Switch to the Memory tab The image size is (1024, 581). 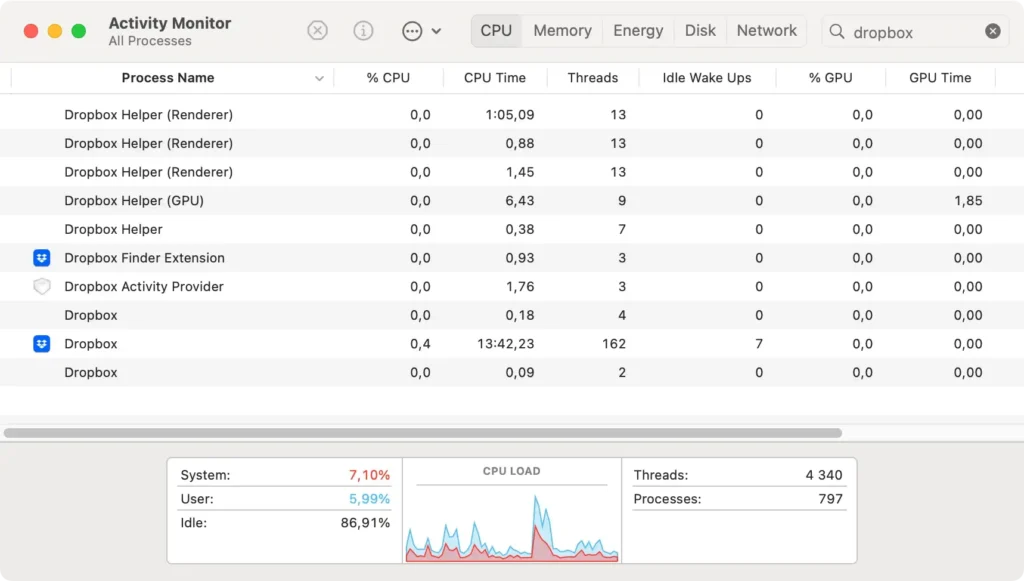click(562, 31)
